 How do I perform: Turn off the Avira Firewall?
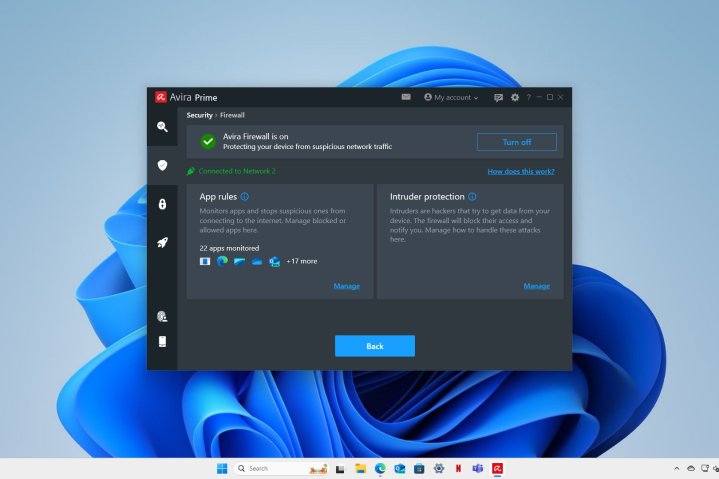tap(516, 142)
